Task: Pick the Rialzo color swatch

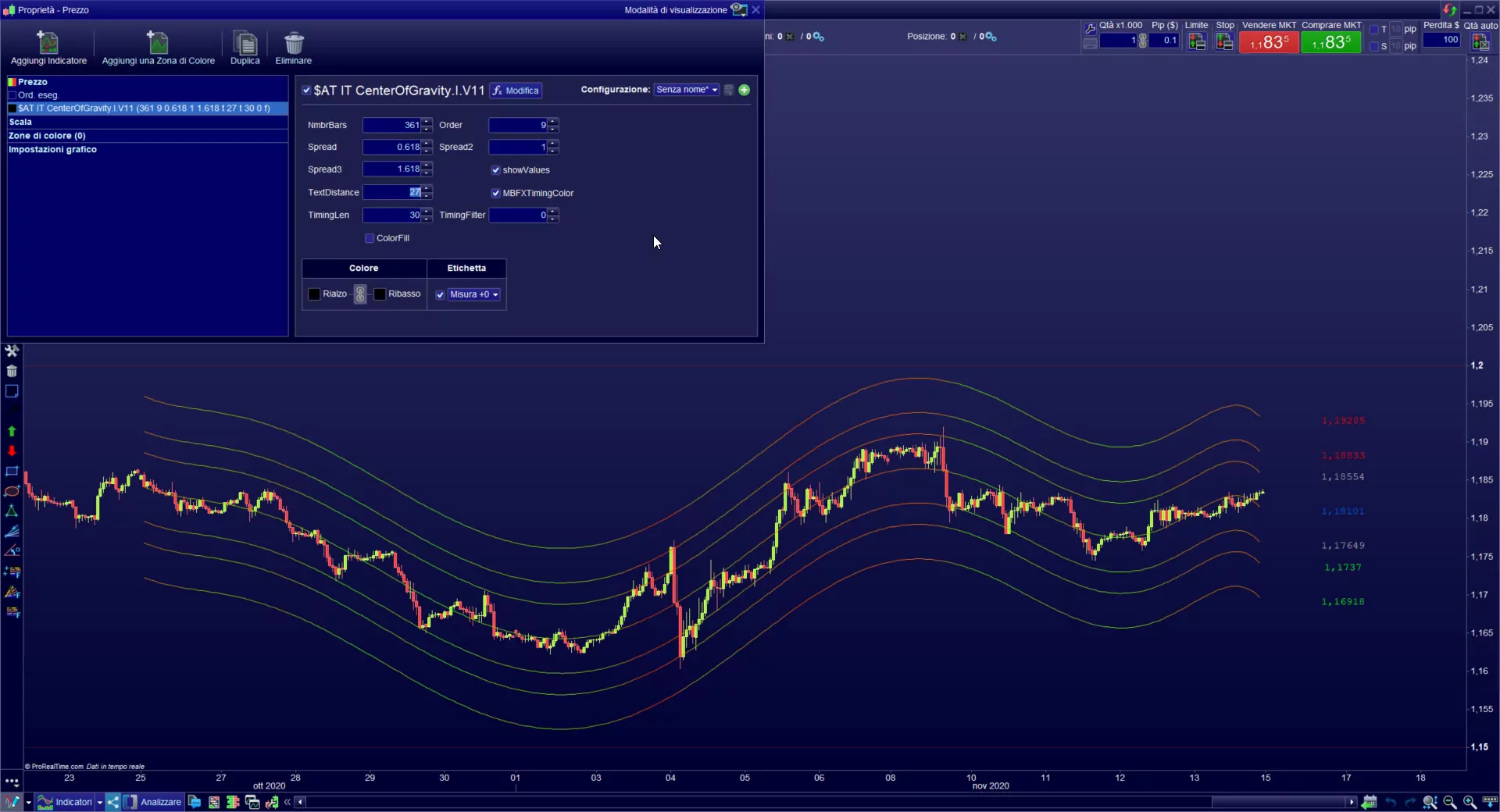Action: pos(315,294)
